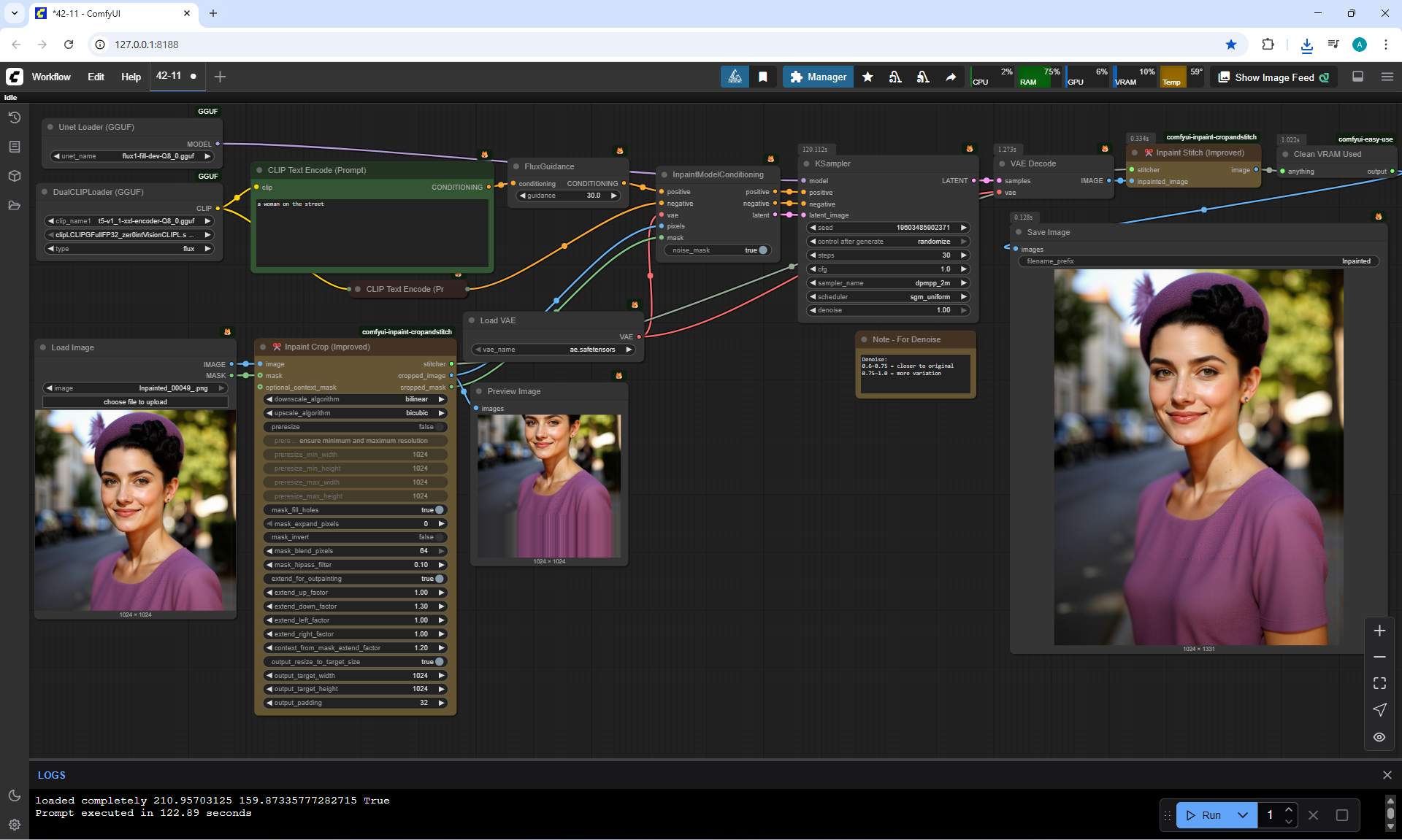Screen dimensions: 1402x840
Task: Click the fit view icon on the canvas
Action: [1379, 683]
